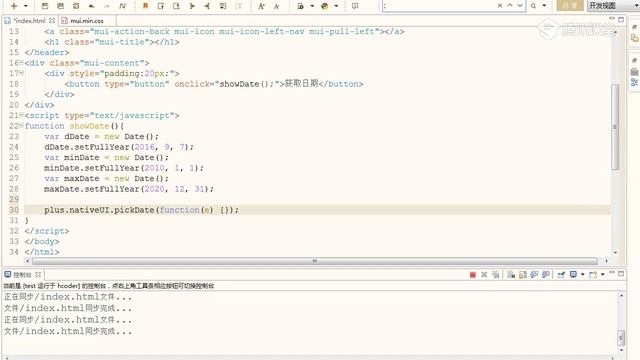
Task: Click the feedback speech-bubble toolbar icon
Action: point(355,6)
